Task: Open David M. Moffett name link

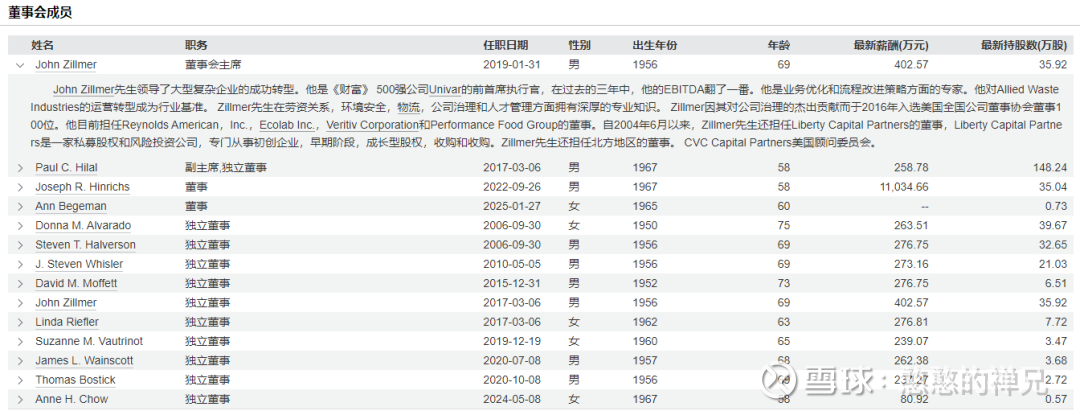Action: point(76,283)
